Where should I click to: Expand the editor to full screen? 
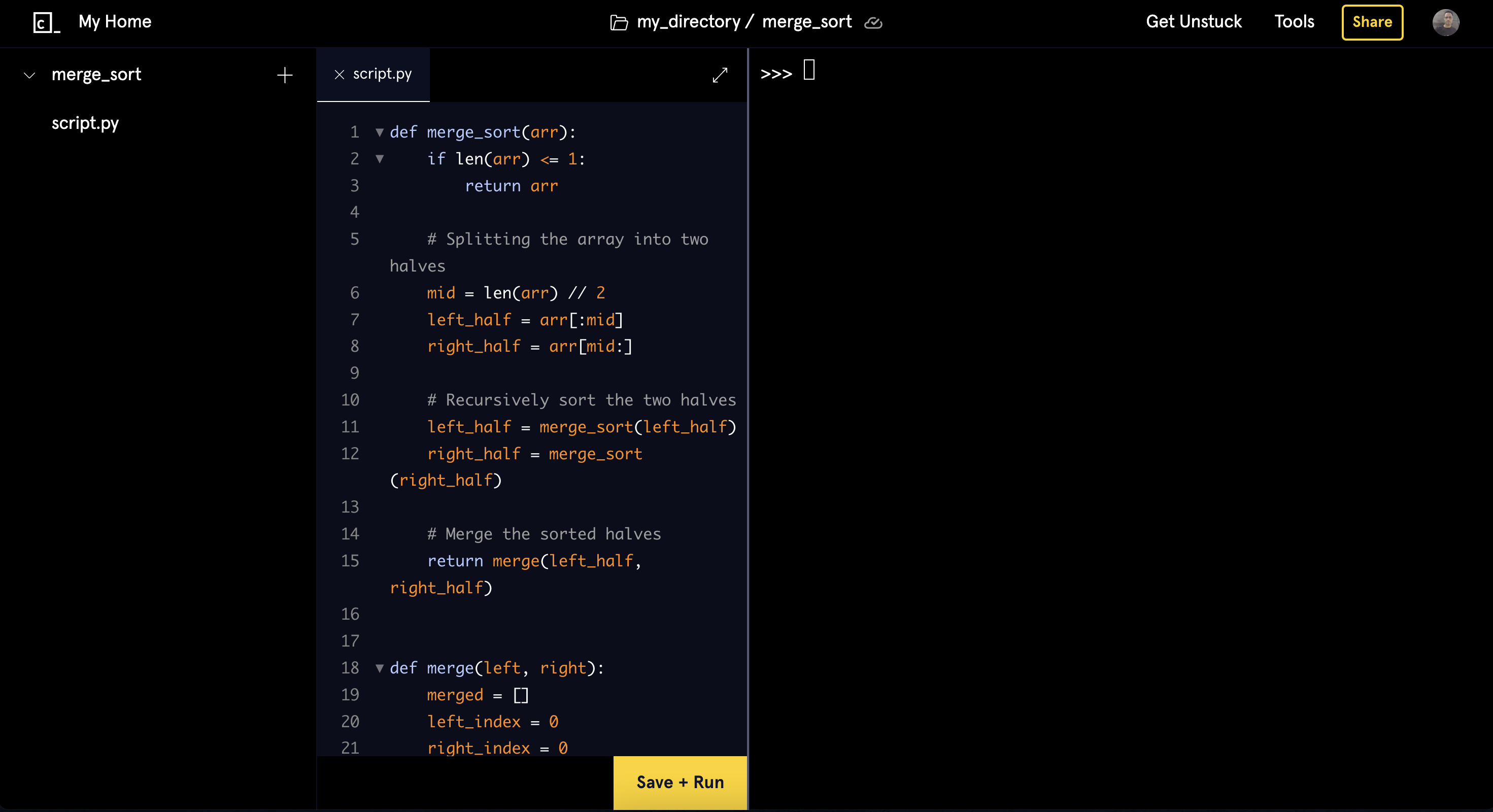[x=719, y=75]
